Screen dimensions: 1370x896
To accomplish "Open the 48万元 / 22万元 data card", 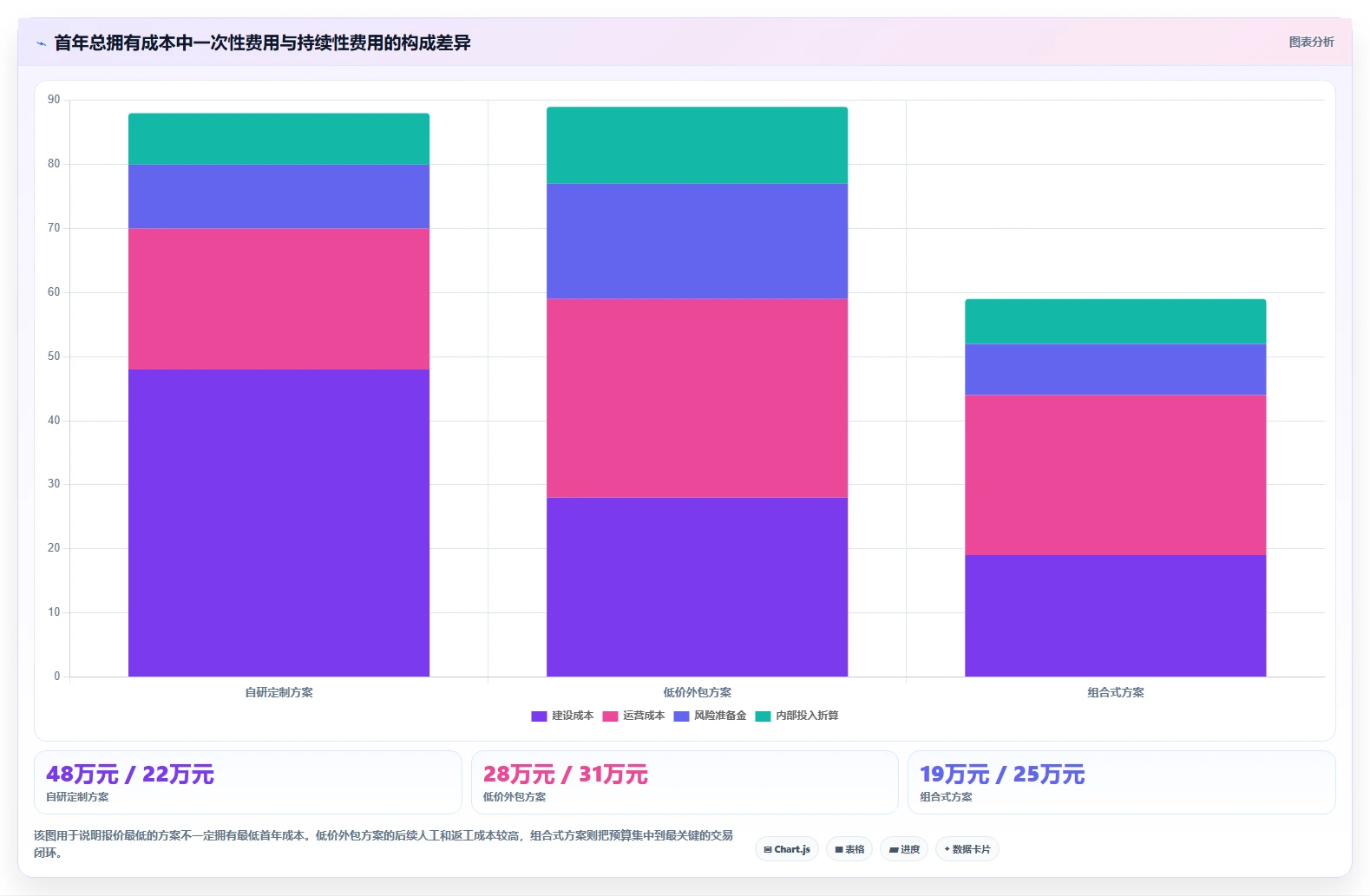I will point(248,782).
